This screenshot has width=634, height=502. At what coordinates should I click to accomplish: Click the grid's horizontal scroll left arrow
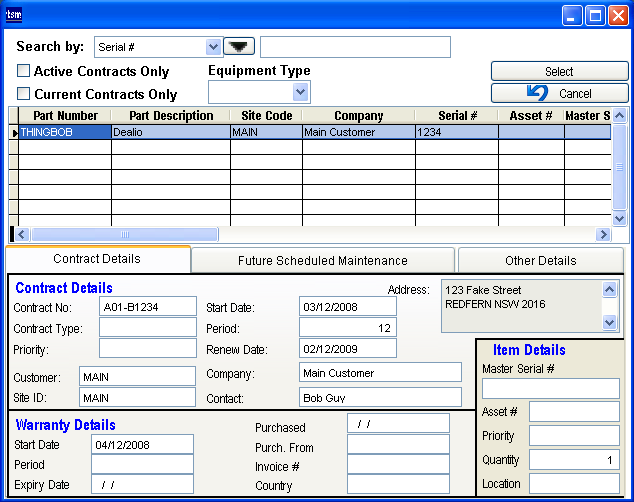pos(23,234)
